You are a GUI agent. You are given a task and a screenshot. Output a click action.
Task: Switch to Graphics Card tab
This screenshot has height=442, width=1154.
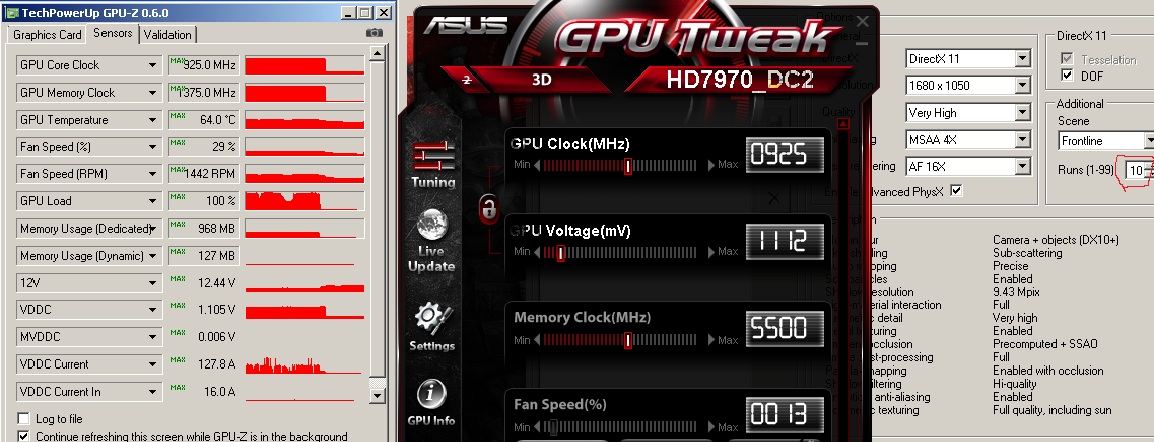(47, 35)
